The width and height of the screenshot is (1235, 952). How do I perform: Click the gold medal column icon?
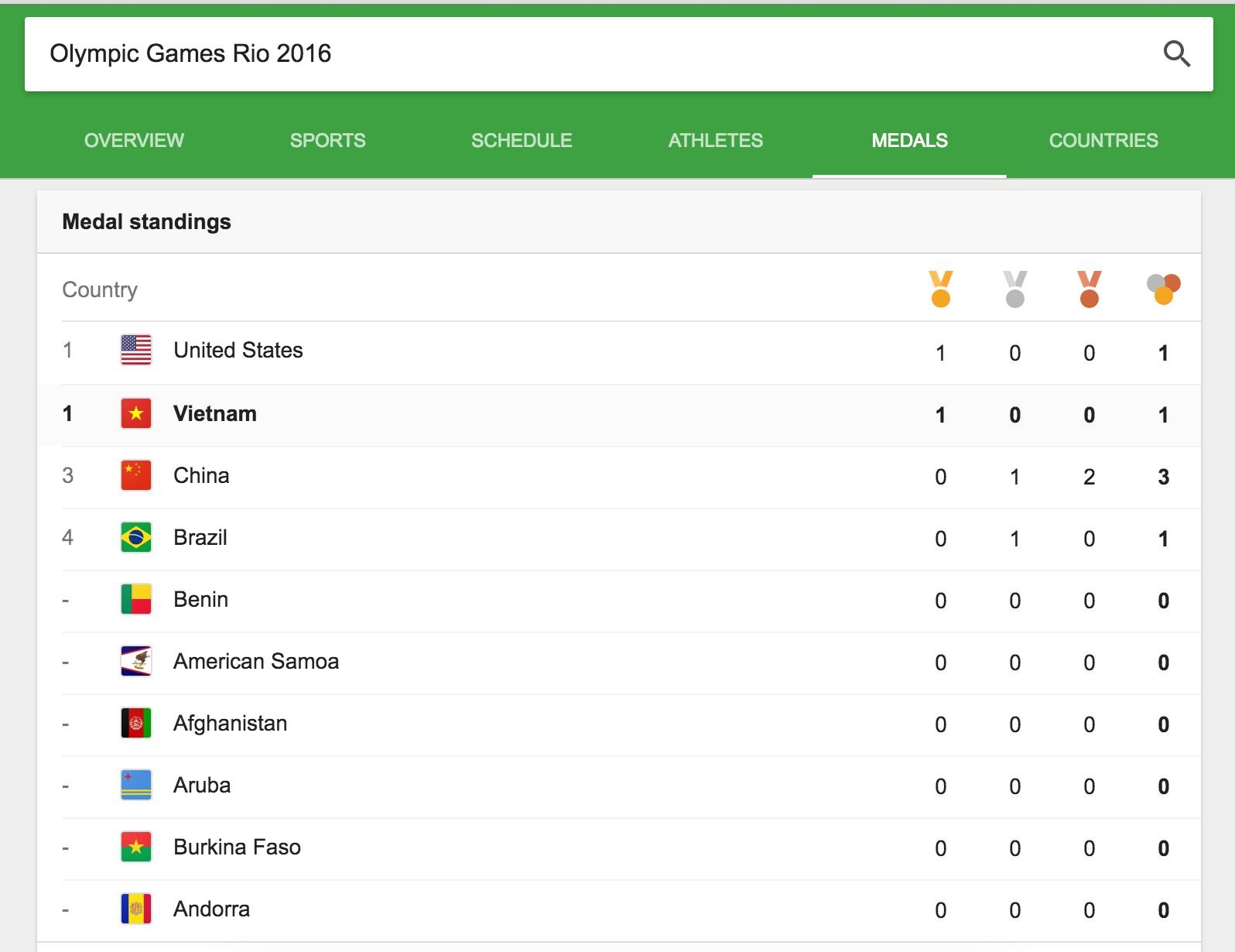940,289
